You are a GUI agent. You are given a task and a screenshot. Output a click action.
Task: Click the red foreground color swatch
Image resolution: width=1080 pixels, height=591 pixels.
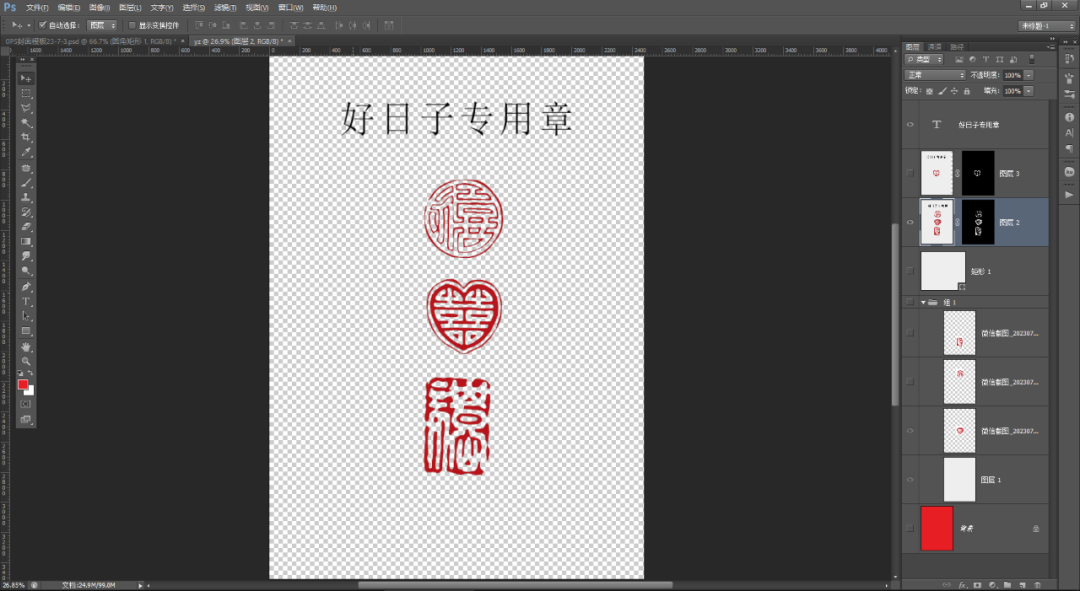(22, 382)
